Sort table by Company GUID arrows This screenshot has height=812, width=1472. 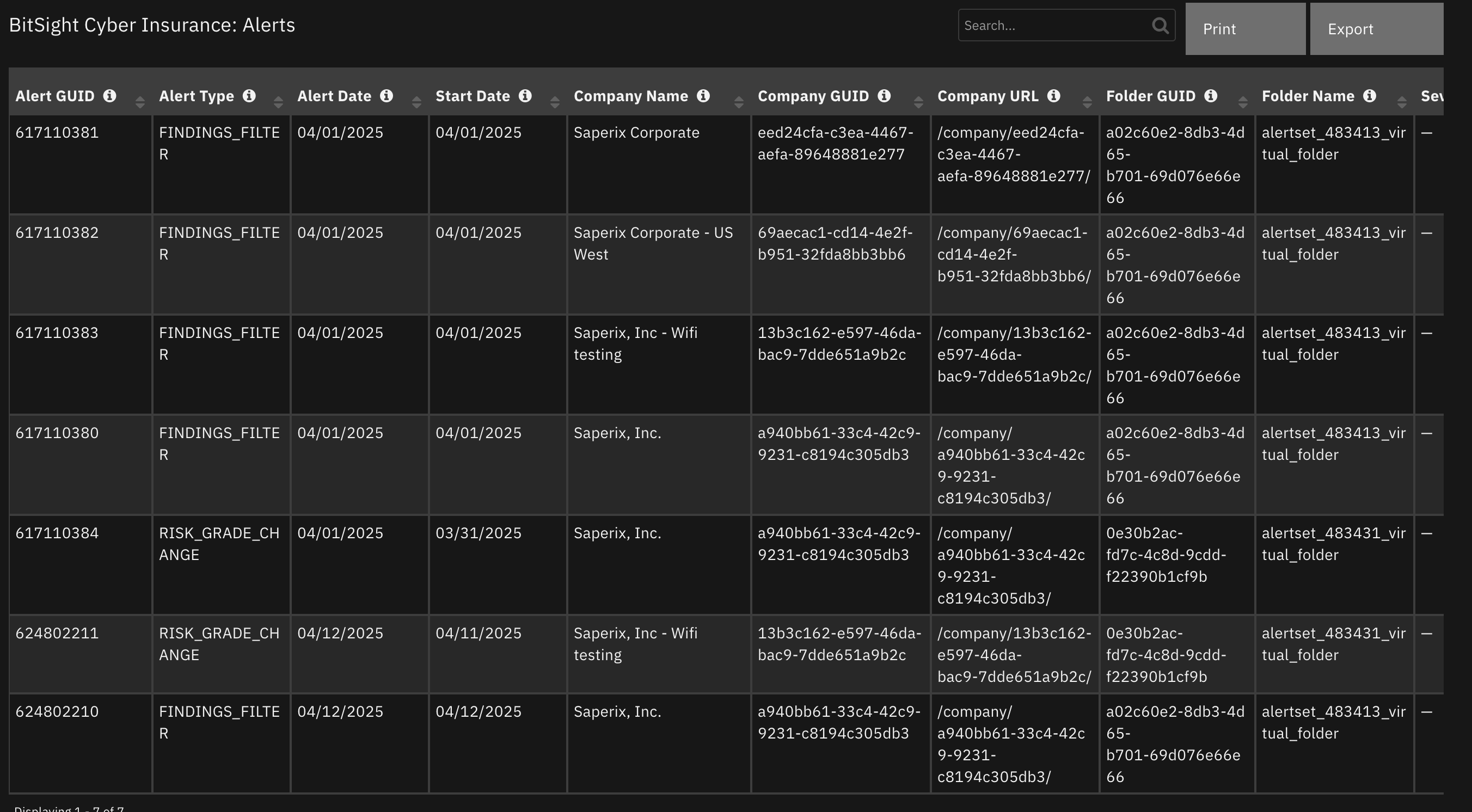coord(919,102)
